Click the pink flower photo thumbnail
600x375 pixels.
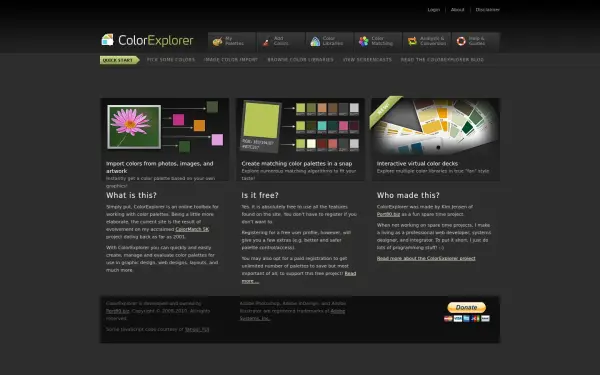coord(134,127)
